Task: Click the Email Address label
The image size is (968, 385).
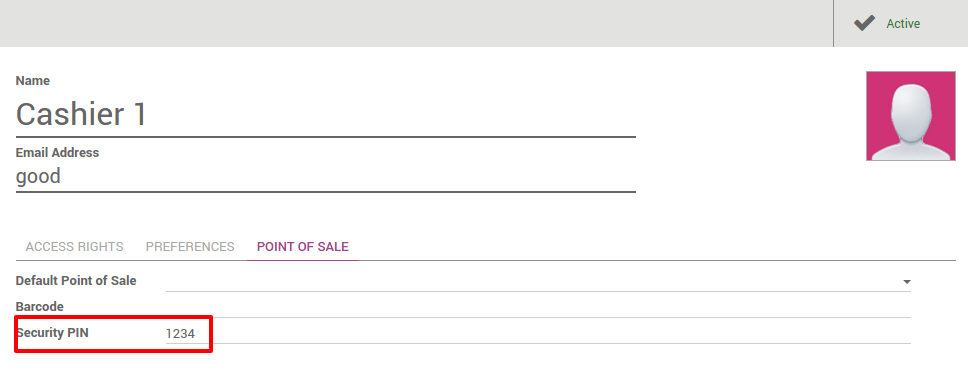Action: [x=57, y=152]
